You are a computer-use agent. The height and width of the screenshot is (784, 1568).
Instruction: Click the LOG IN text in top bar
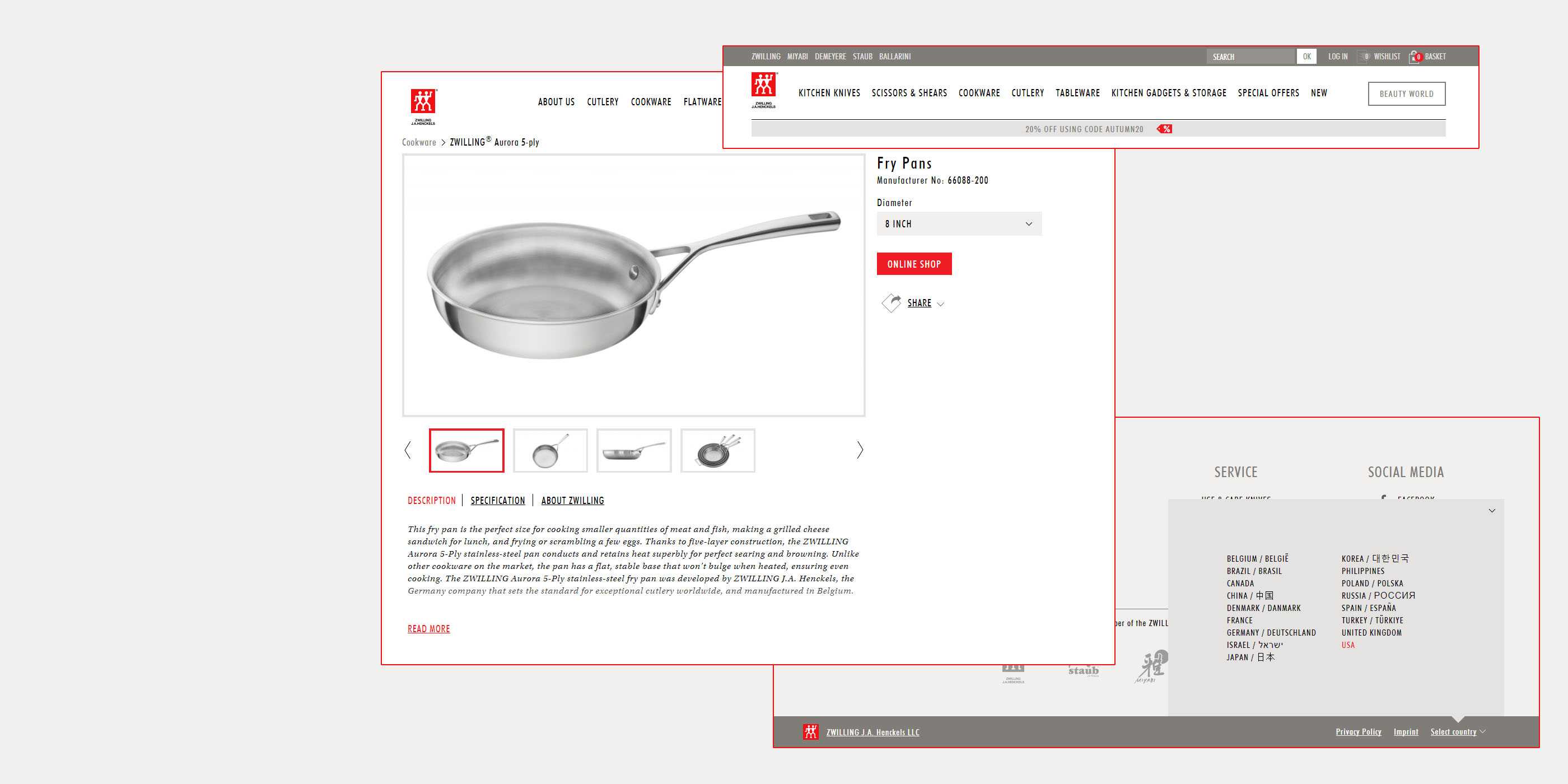coord(1337,56)
